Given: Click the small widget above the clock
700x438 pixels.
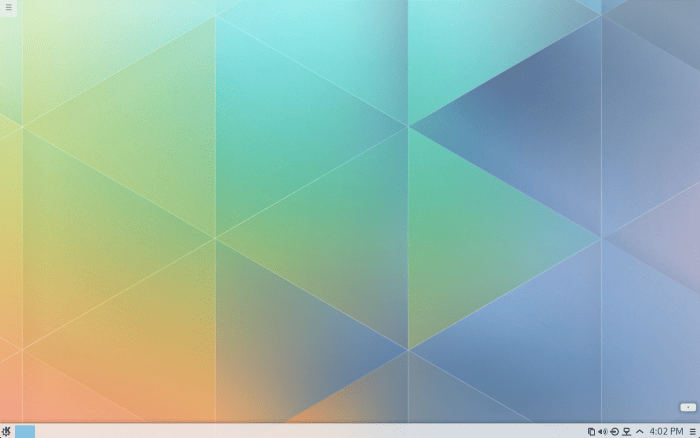Looking at the screenshot, I should point(687,407).
